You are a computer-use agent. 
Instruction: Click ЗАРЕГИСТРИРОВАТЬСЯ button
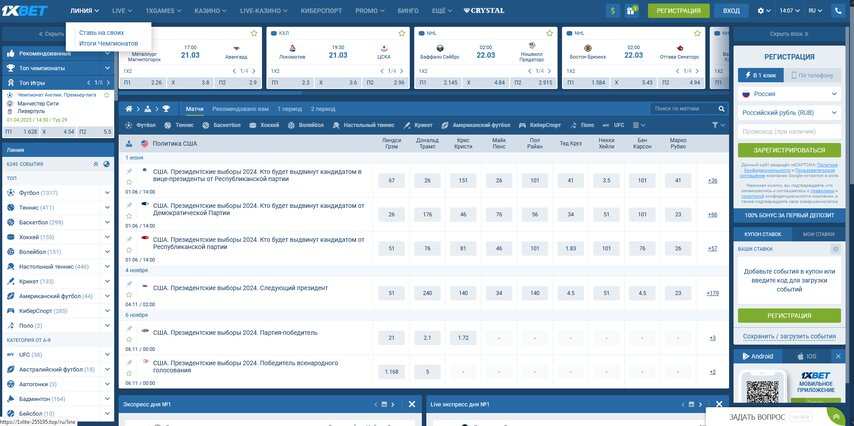click(x=789, y=150)
